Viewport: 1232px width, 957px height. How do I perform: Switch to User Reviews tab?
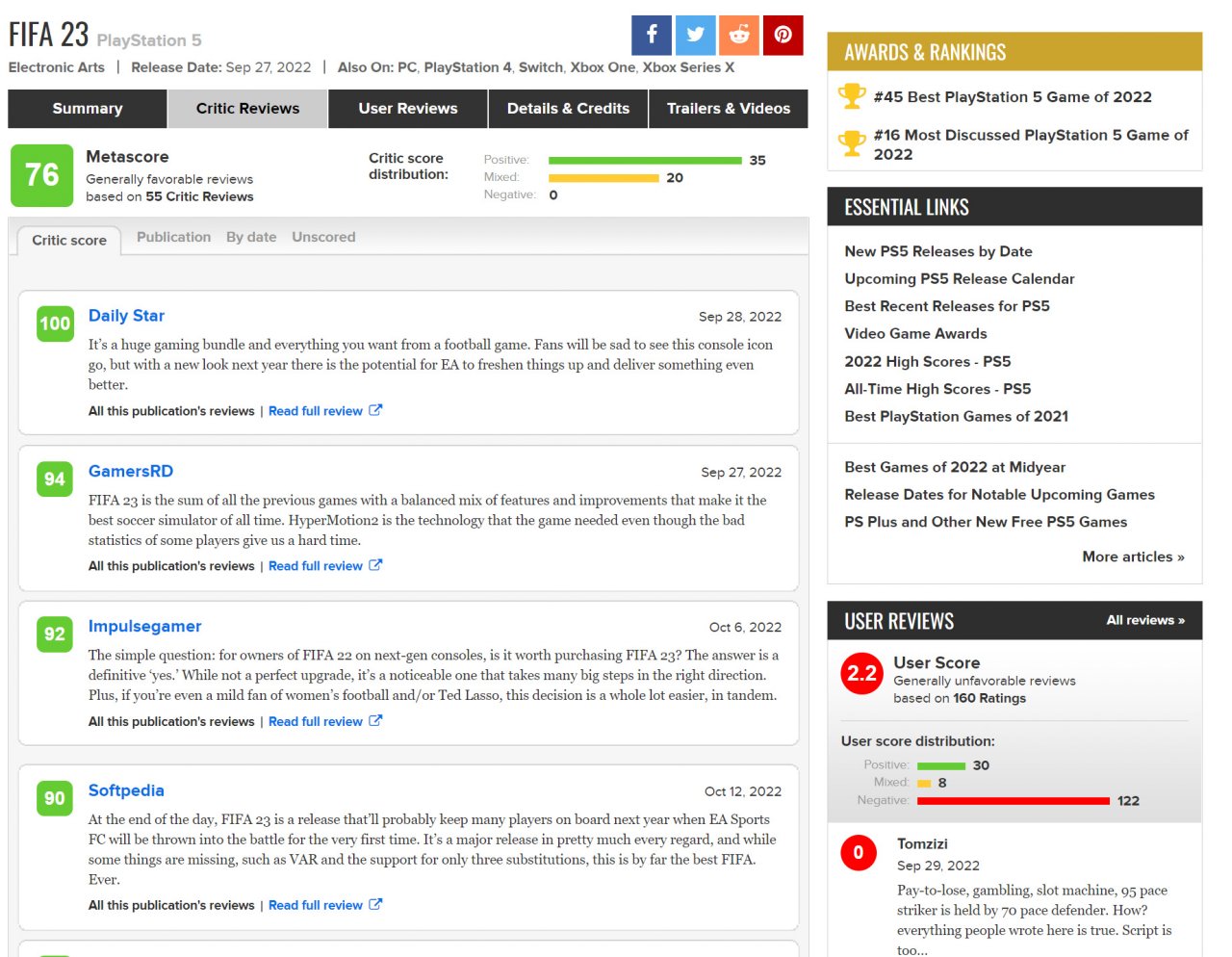[408, 109]
